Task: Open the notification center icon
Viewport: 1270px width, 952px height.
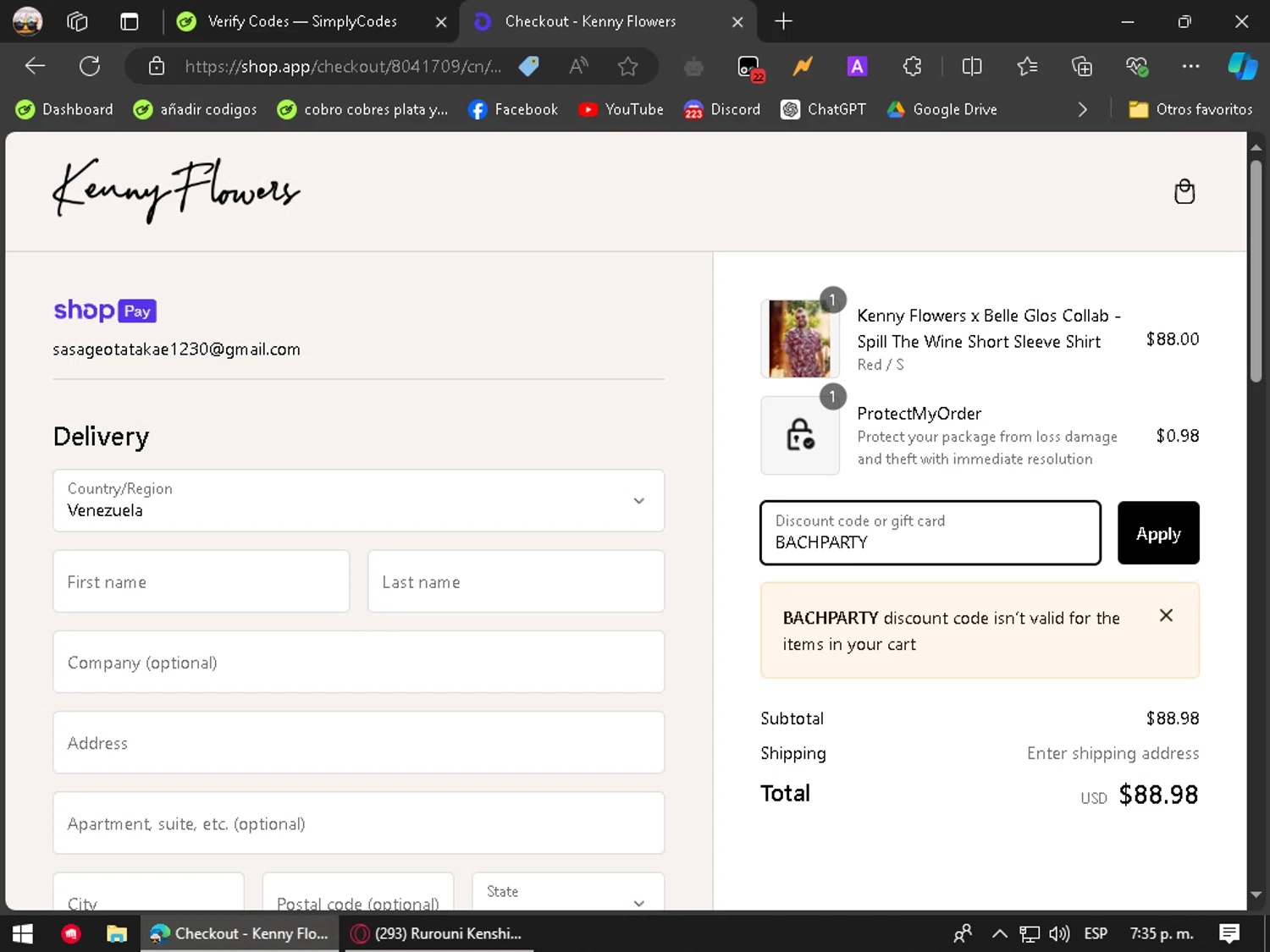Action: (x=1229, y=933)
